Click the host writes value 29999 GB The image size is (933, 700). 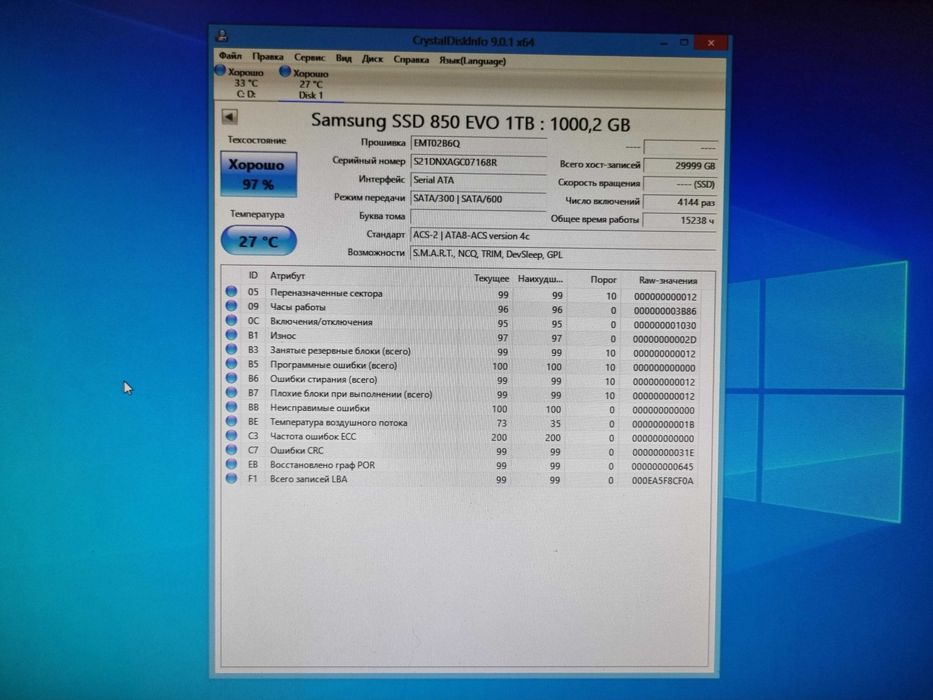(x=680, y=165)
